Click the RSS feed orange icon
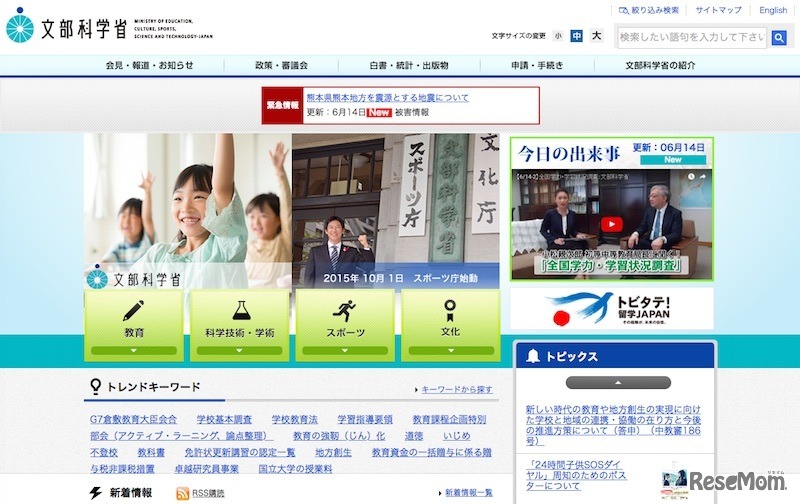The height and width of the screenshot is (504, 800). click(182, 493)
